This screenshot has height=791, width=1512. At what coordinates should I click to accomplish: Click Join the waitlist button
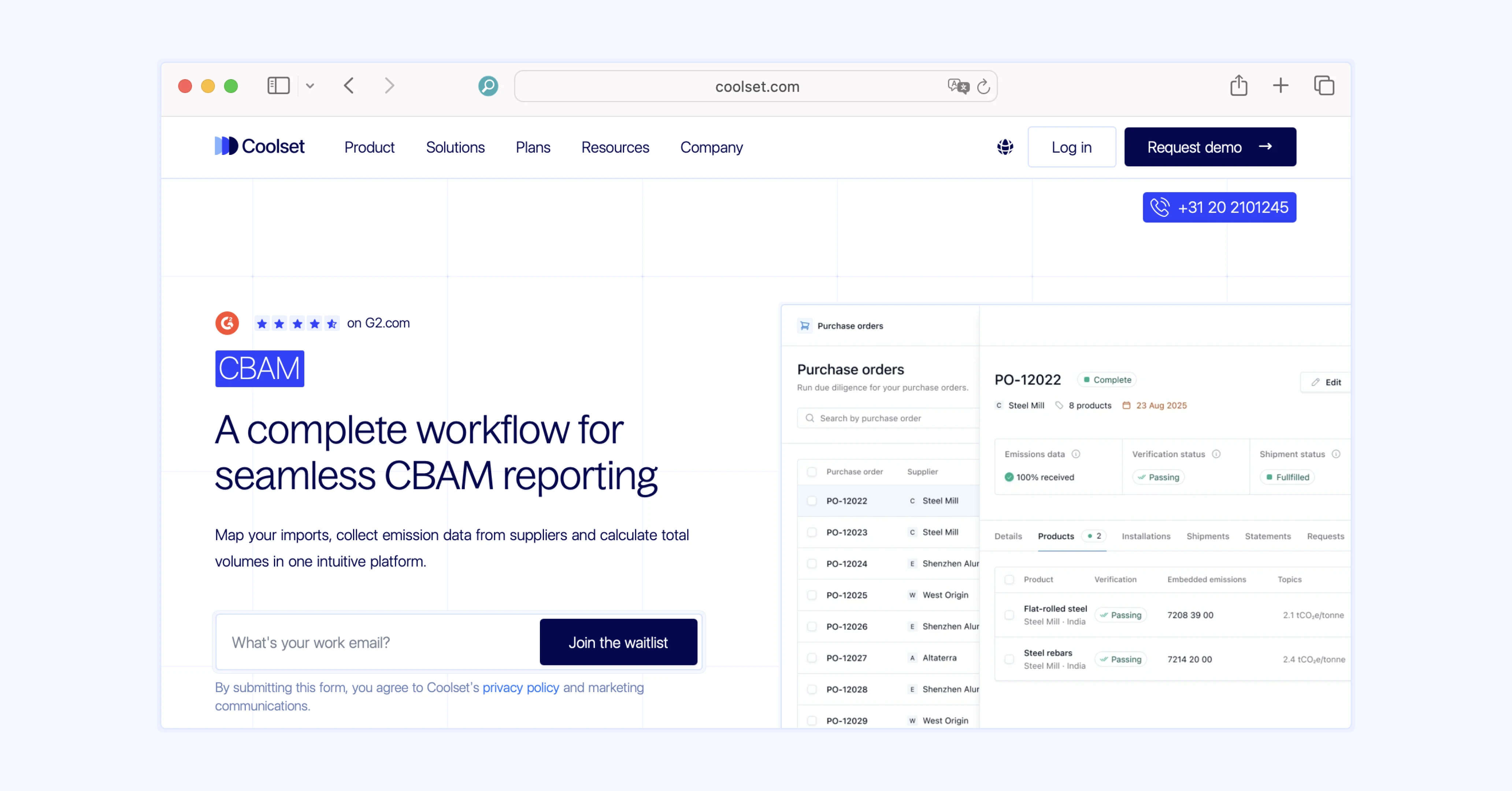[x=618, y=642]
